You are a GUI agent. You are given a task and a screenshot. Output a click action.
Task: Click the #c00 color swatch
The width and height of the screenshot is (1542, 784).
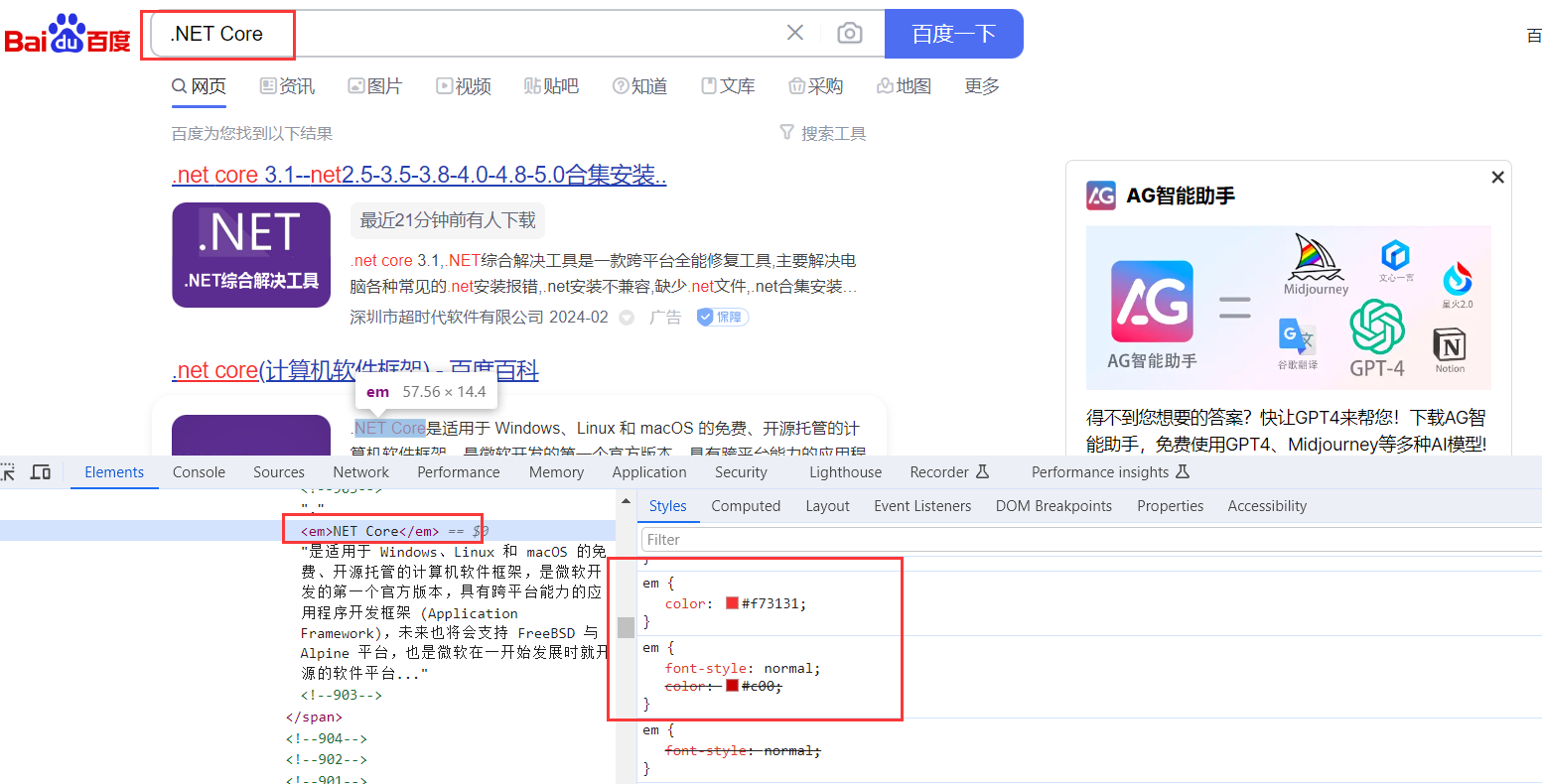(x=732, y=686)
